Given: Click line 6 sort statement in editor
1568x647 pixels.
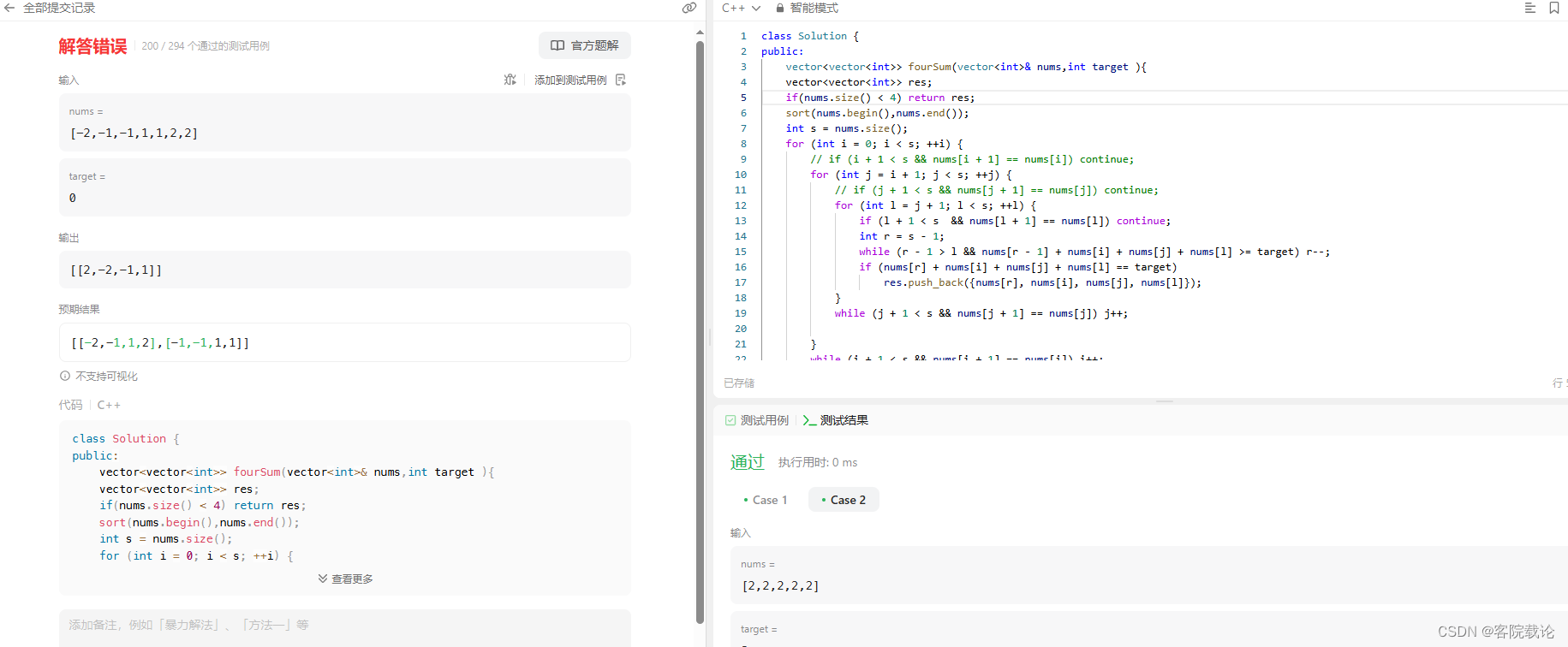Looking at the screenshot, I should 877,113.
